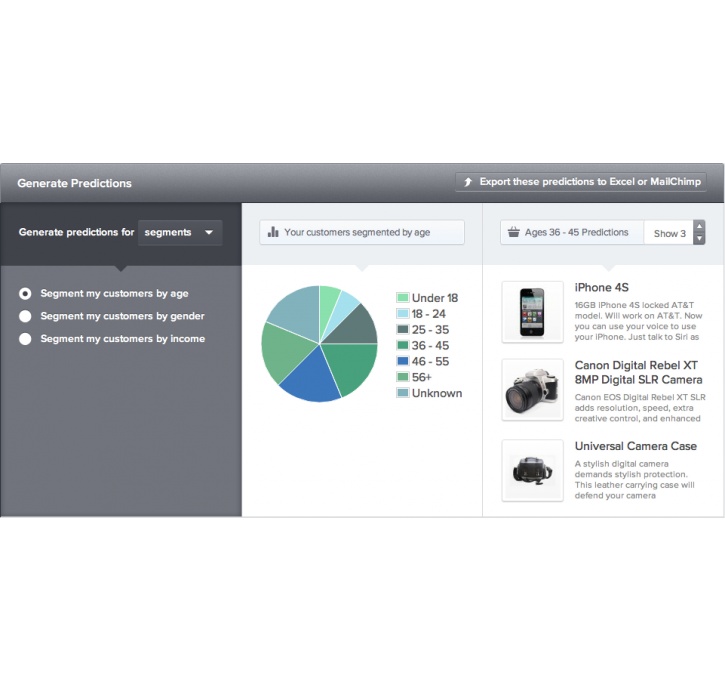The width and height of the screenshot is (725, 680).
Task: Select Segment my customers by gender
Action: [x=25, y=316]
